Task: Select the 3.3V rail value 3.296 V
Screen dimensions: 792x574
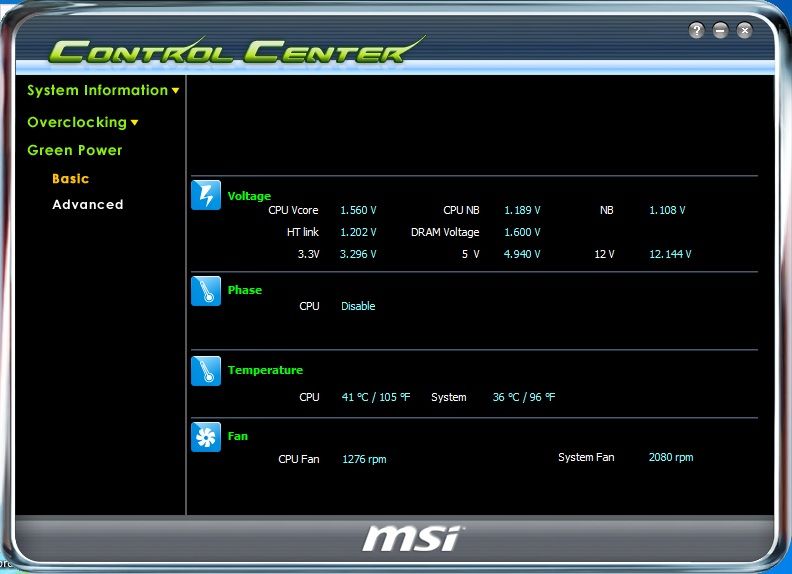Action: click(x=358, y=254)
